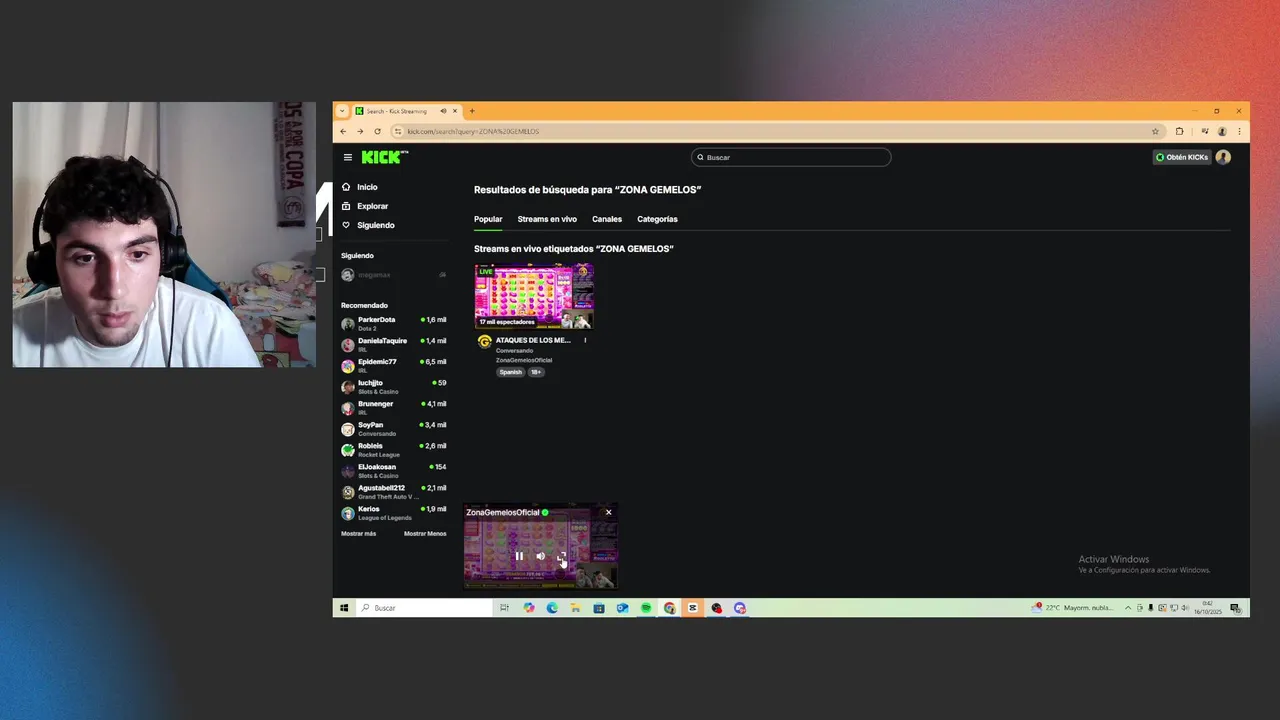The width and height of the screenshot is (1280, 720).
Task: Switch to Streams en vivo tab
Action: (547, 219)
